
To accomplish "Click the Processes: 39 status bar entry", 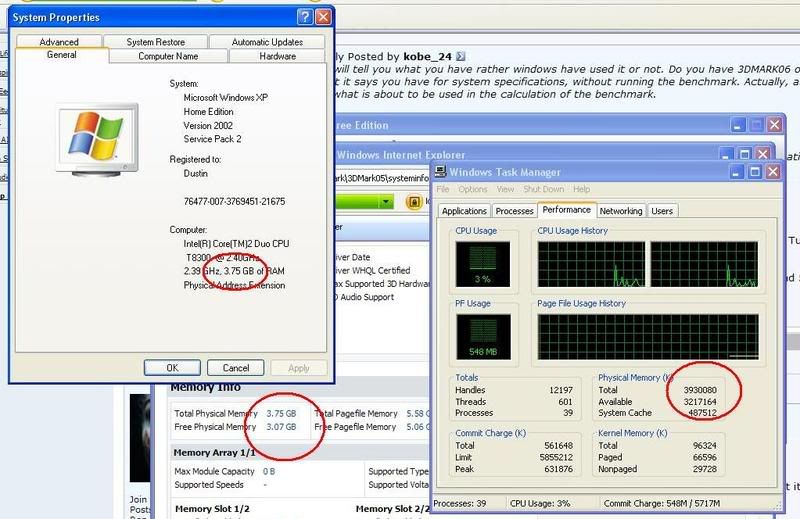I will click(x=460, y=504).
